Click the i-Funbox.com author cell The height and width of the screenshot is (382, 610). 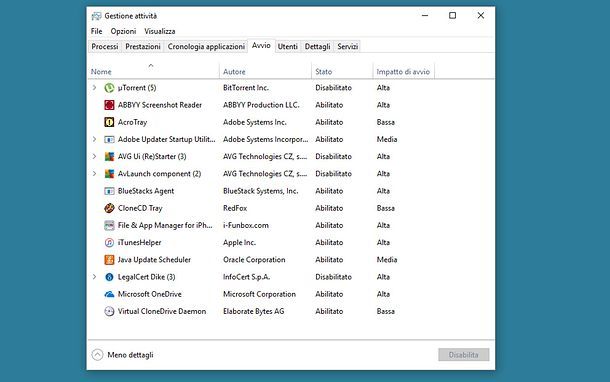(x=246, y=225)
